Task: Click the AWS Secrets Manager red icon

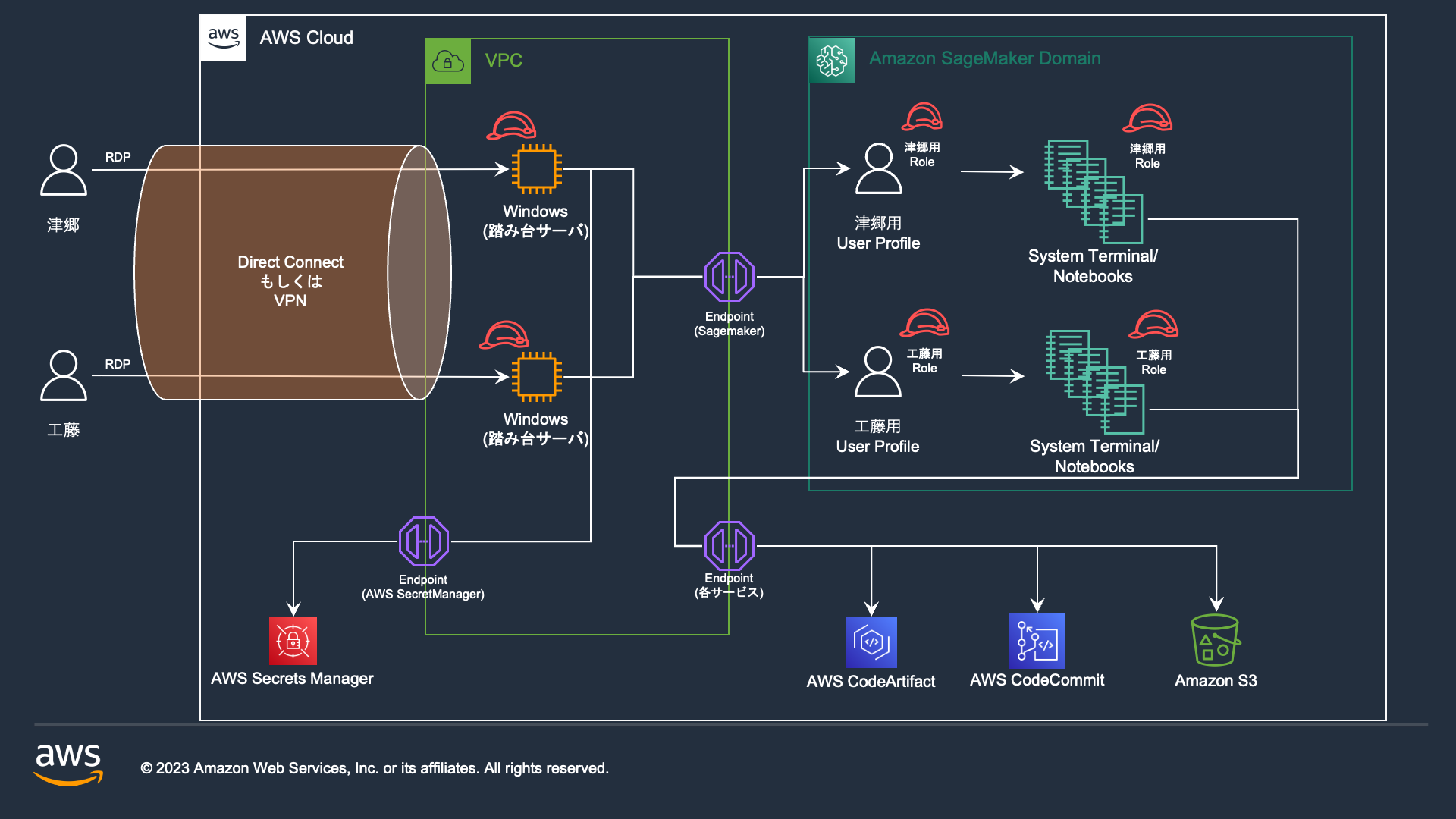Action: tap(293, 641)
